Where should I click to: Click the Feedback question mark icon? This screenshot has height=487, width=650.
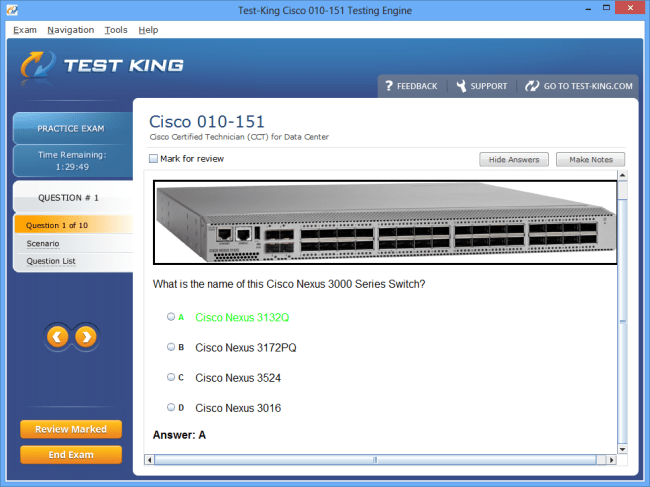point(388,86)
